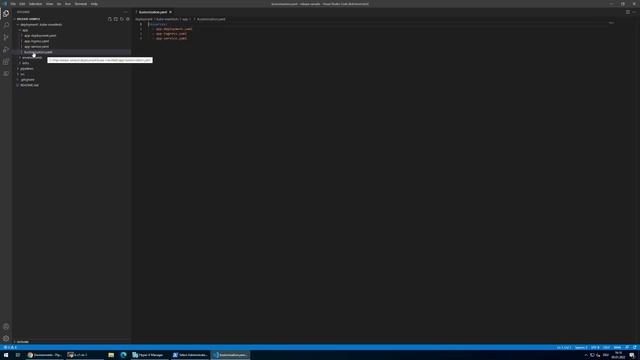This screenshot has height=360, width=640.
Task: Click the app breadcrumb segment
Action: pyautogui.click(x=185, y=19)
